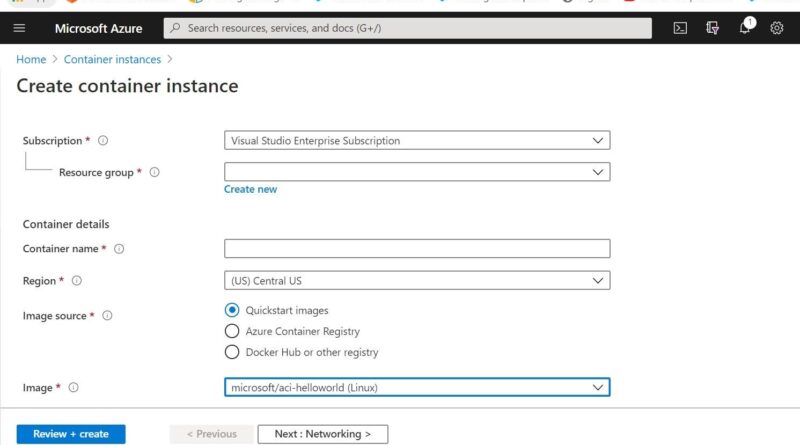Image resolution: width=800 pixels, height=445 pixels.
Task: Open the Region dropdown
Action: click(417, 281)
